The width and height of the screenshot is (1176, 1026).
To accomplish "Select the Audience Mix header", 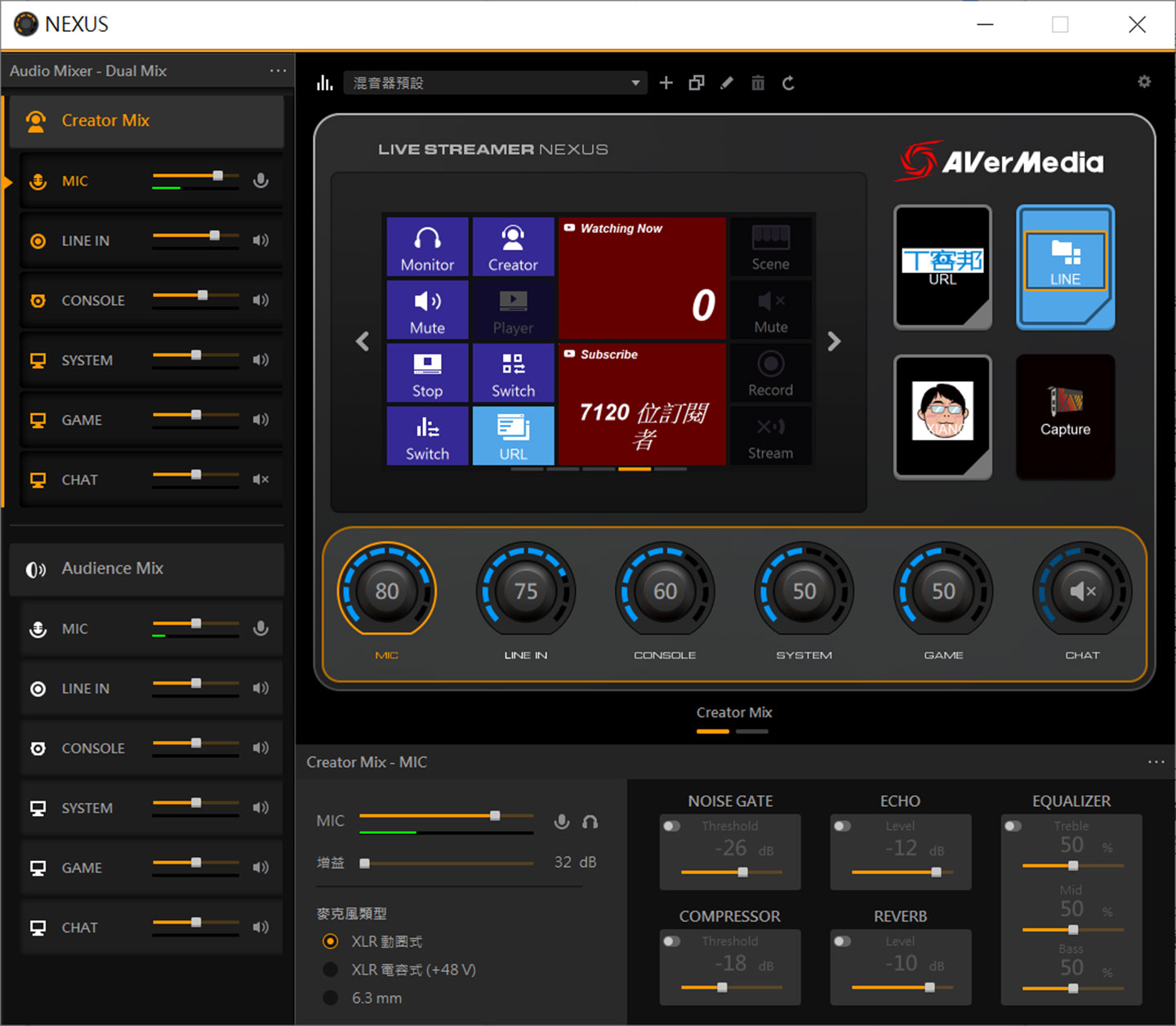I will coord(146,569).
